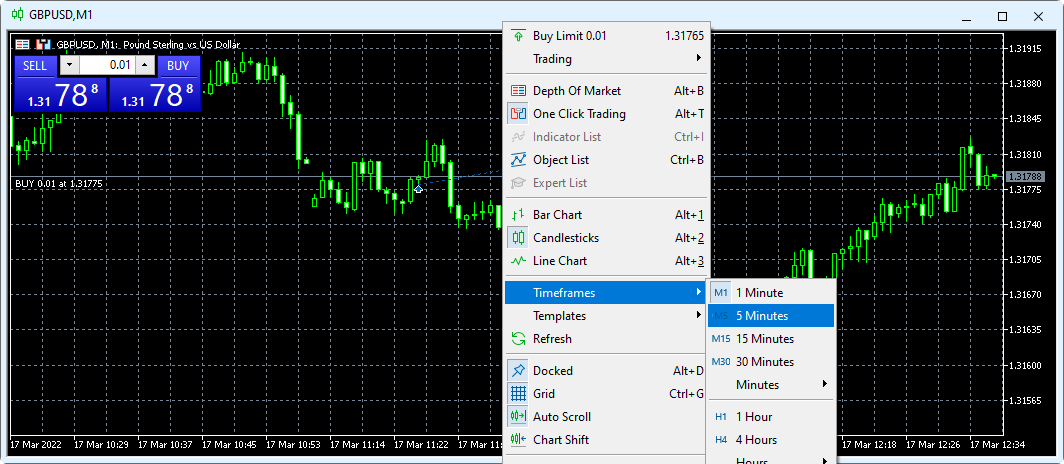Click the current price tag 1.31788
The height and width of the screenshot is (464, 1064).
pyautogui.click(x=1025, y=176)
